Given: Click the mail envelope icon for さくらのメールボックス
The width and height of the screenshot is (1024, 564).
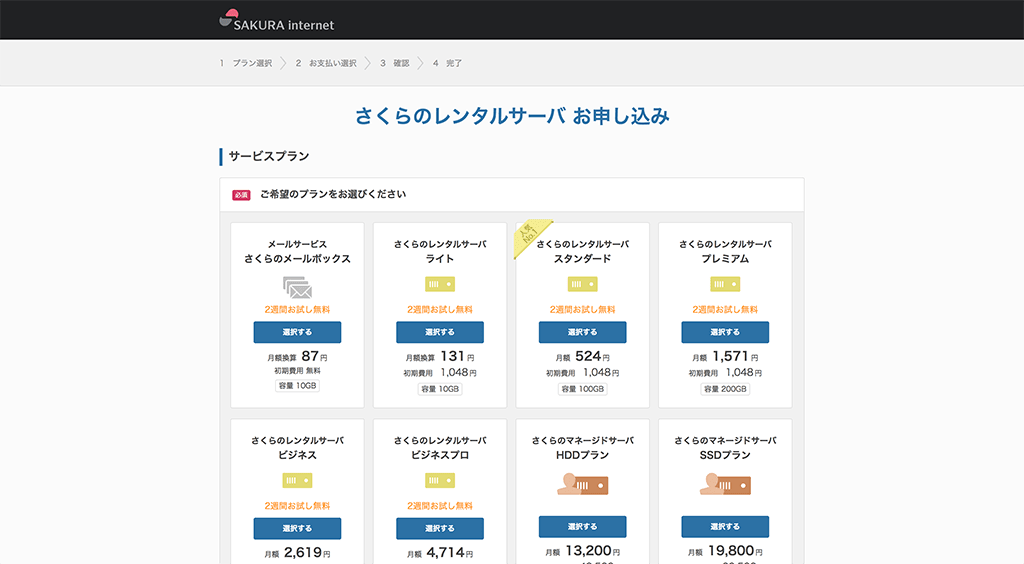Looking at the screenshot, I should click(x=297, y=287).
